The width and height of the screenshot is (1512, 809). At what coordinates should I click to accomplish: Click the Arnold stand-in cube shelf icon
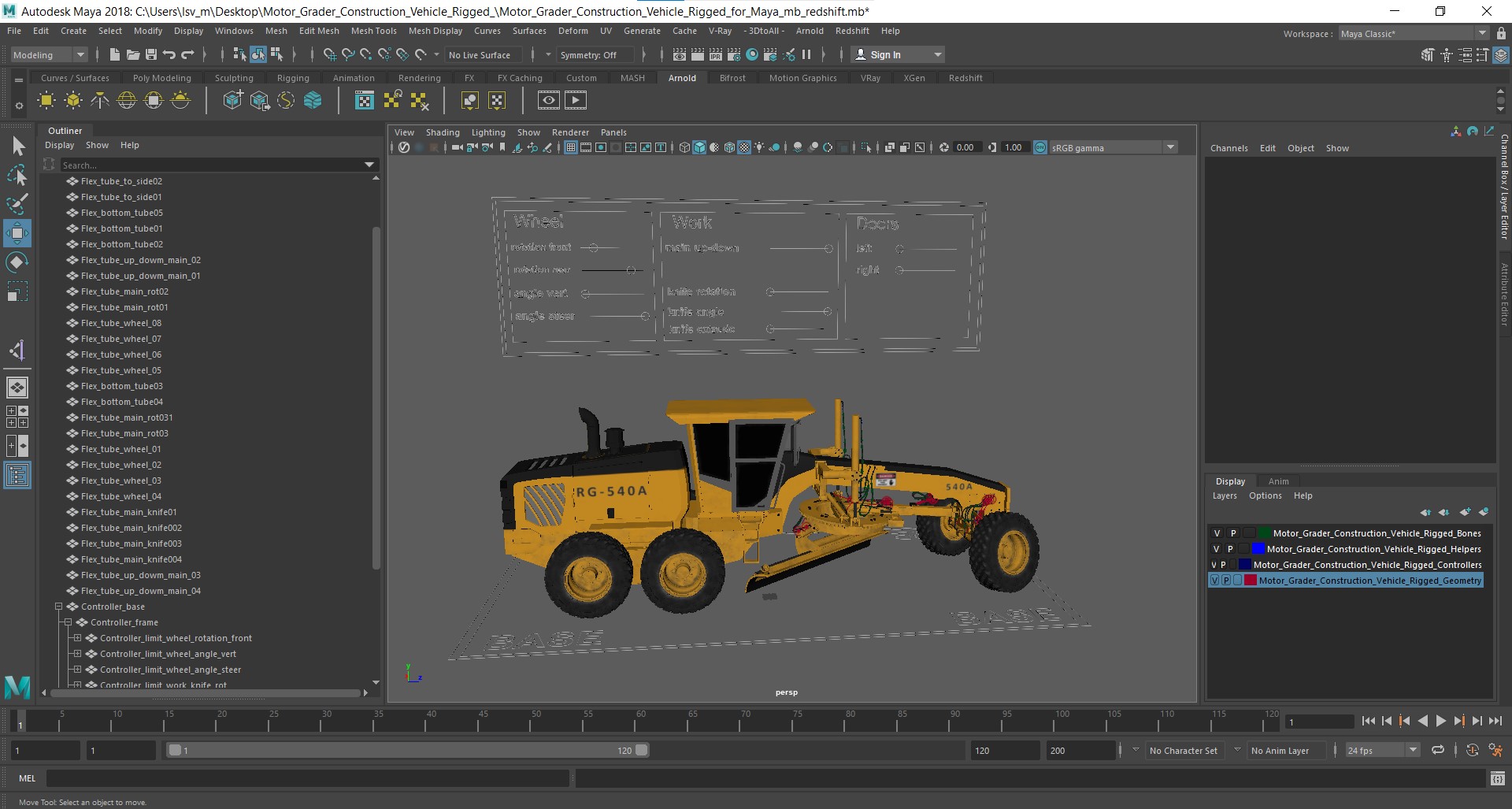pyautogui.click(x=233, y=100)
